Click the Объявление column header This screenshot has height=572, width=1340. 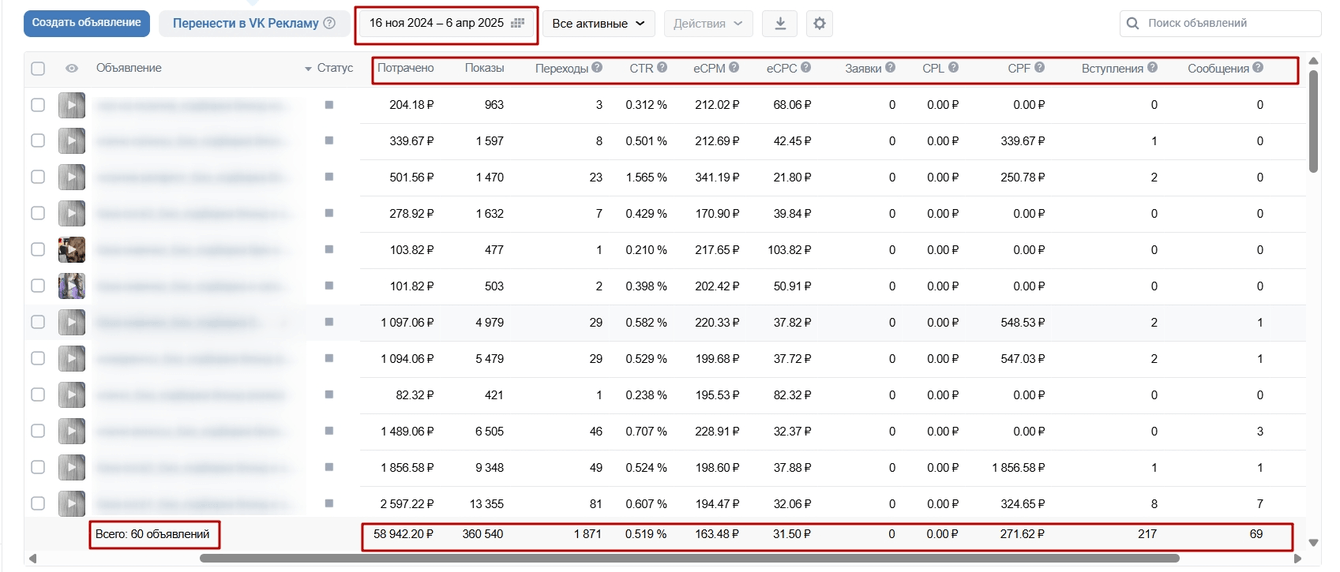(x=129, y=68)
